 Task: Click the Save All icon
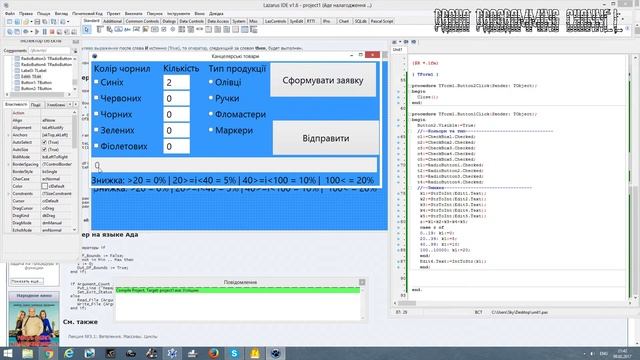coord(44,22)
